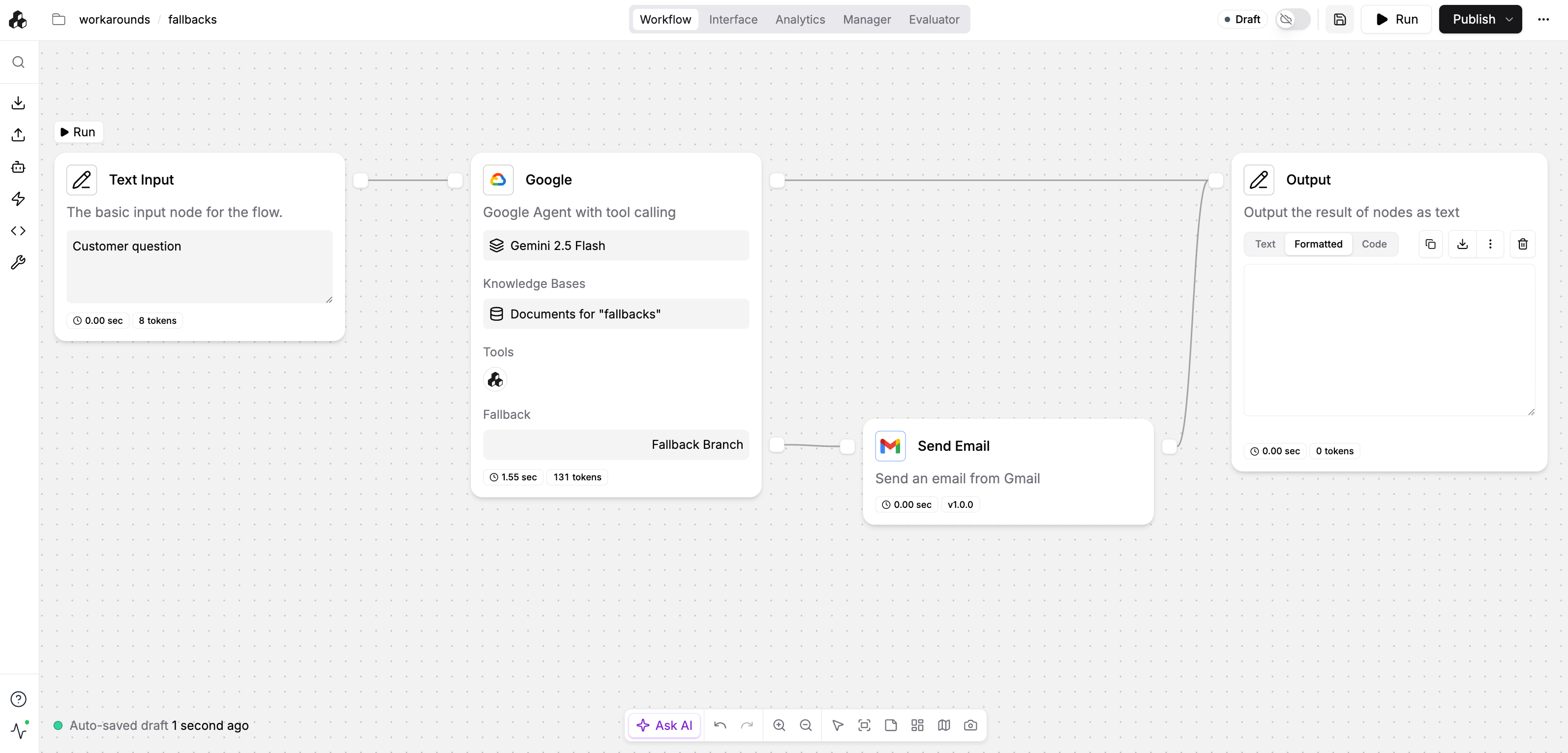Screen dimensions: 1568x753
Task: Click the lightning bolt icon in sidebar
Action: point(18,199)
